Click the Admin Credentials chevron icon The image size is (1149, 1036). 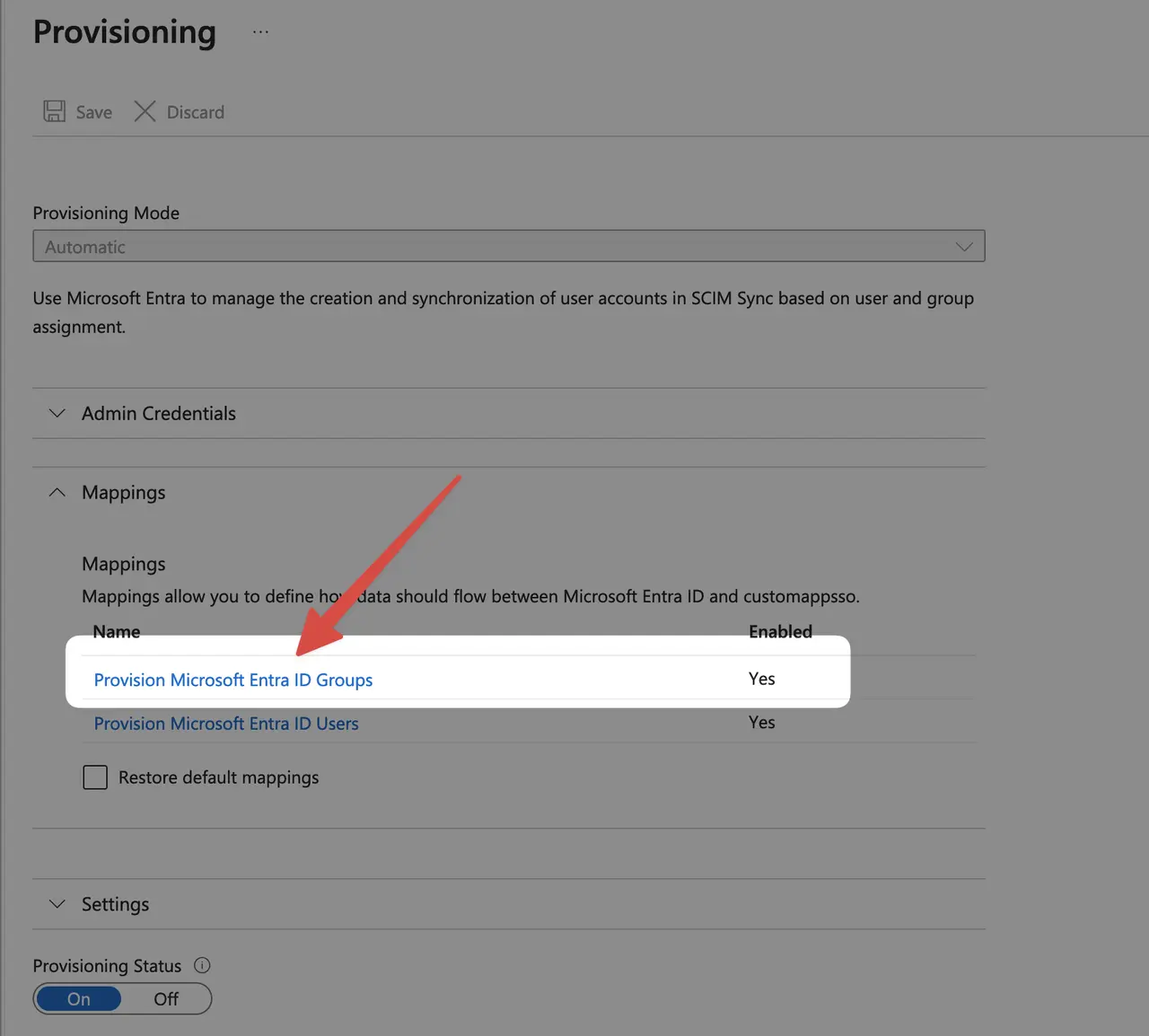click(57, 413)
